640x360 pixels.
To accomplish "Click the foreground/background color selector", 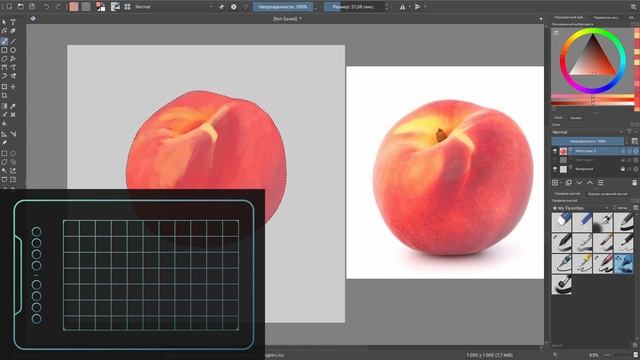I will (x=100, y=7).
